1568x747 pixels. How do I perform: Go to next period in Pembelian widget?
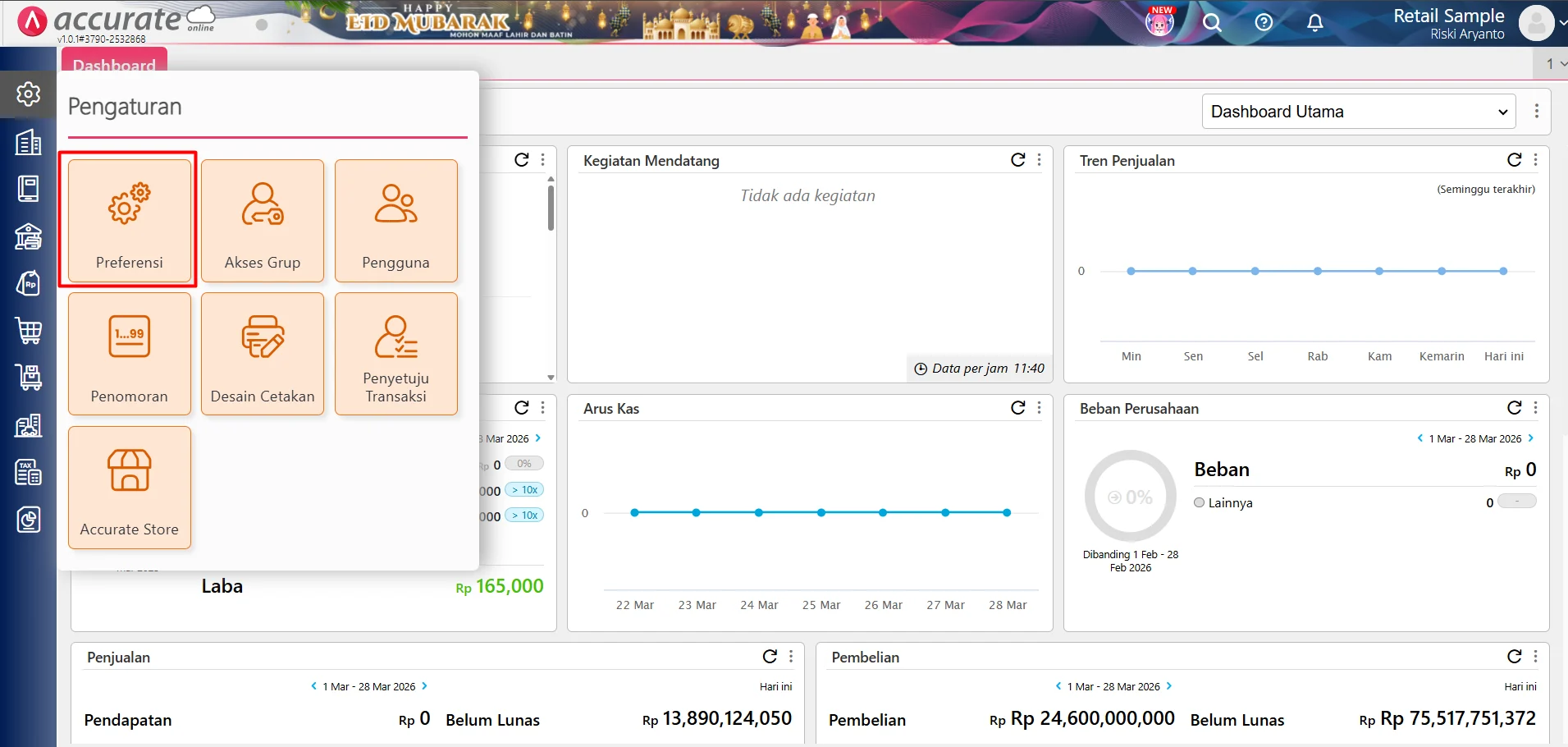tap(1169, 686)
